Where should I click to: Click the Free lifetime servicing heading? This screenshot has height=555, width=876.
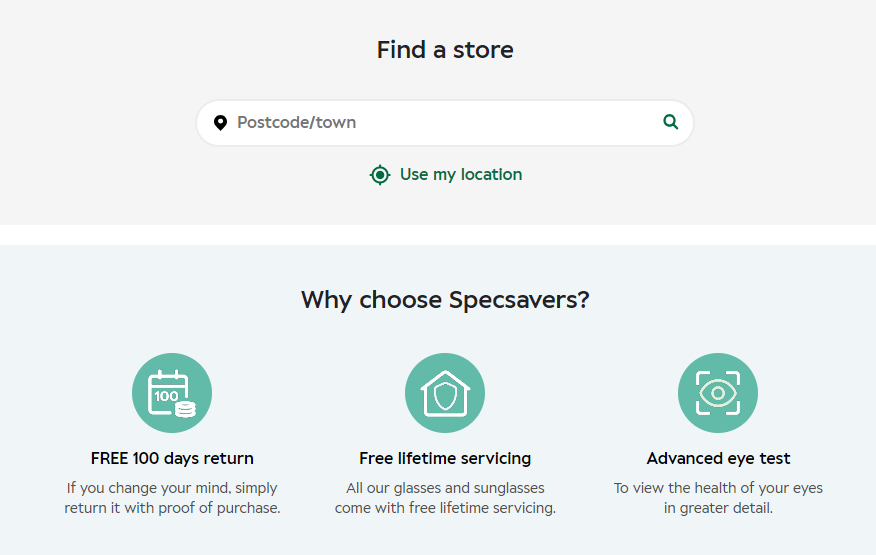click(445, 458)
